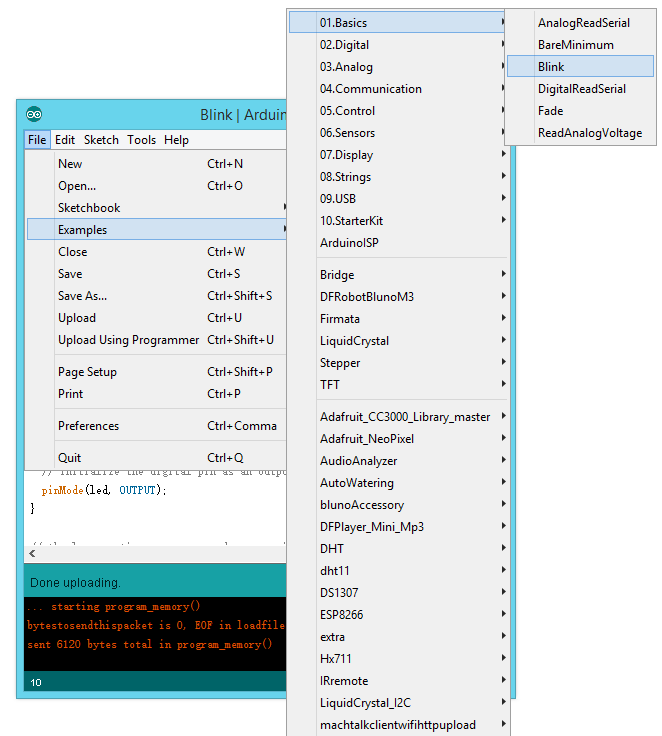The width and height of the screenshot is (662, 736).
Task: Expand the TFT examples
Action: tap(398, 385)
